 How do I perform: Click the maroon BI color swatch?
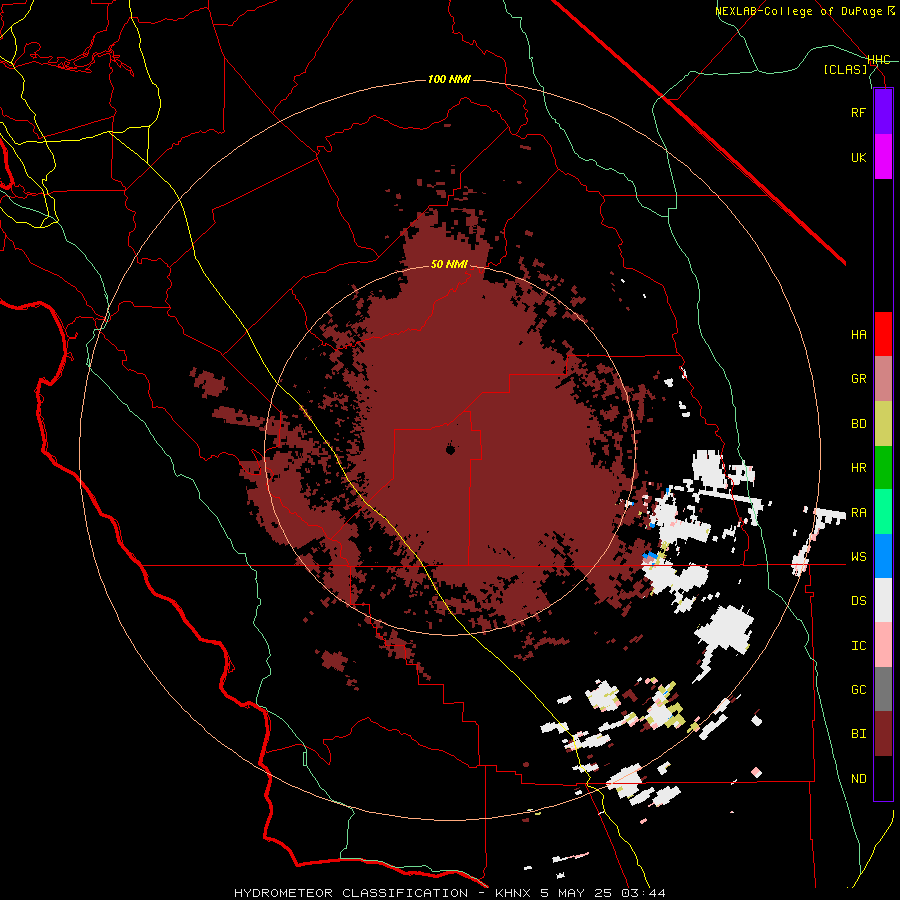[x=883, y=734]
